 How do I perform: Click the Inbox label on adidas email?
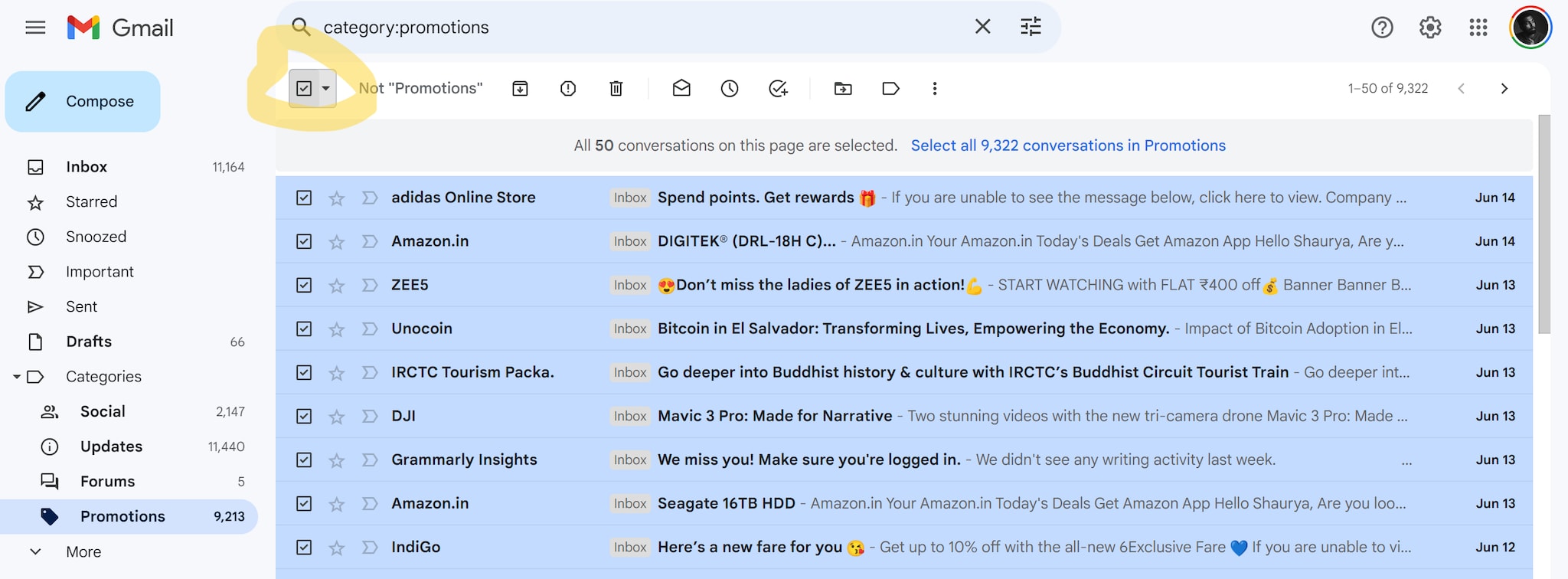630,198
